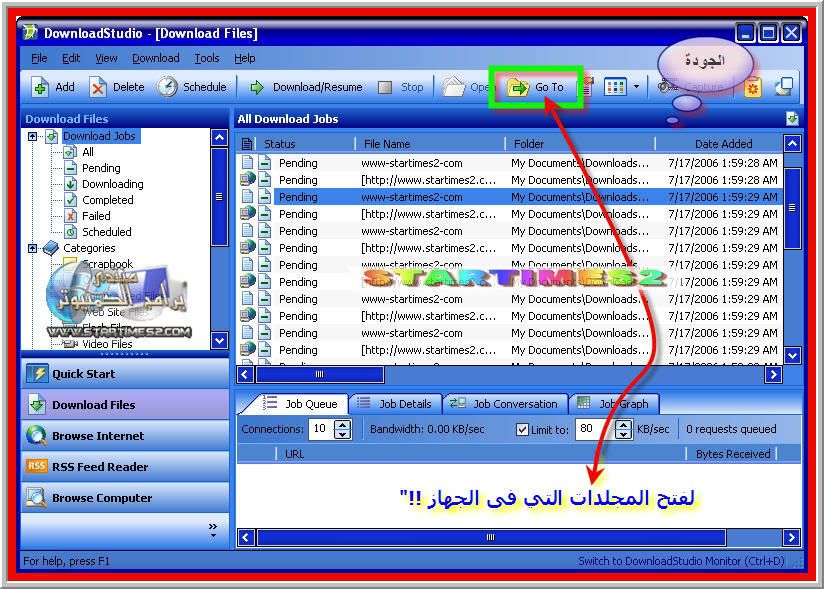The height and width of the screenshot is (589, 824).
Task: Open the Tools menu
Action: coord(207,58)
